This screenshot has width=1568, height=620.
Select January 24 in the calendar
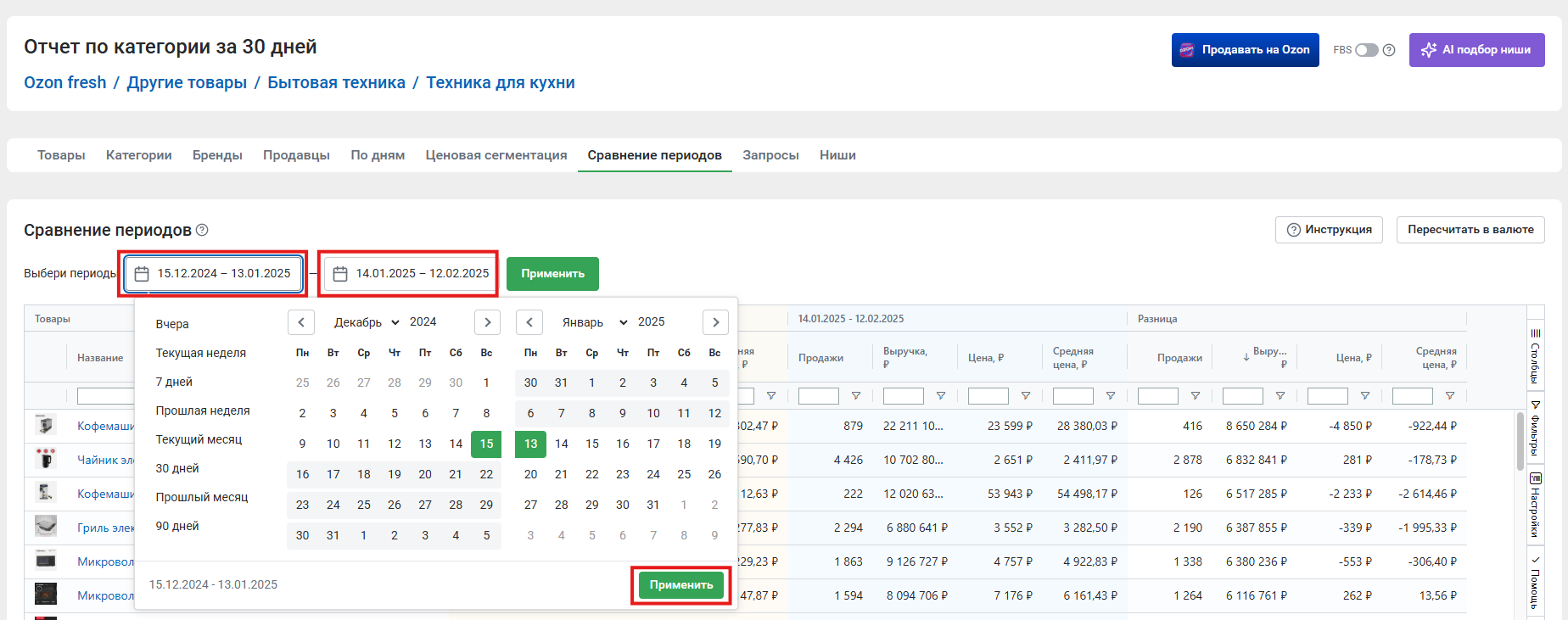(x=653, y=474)
